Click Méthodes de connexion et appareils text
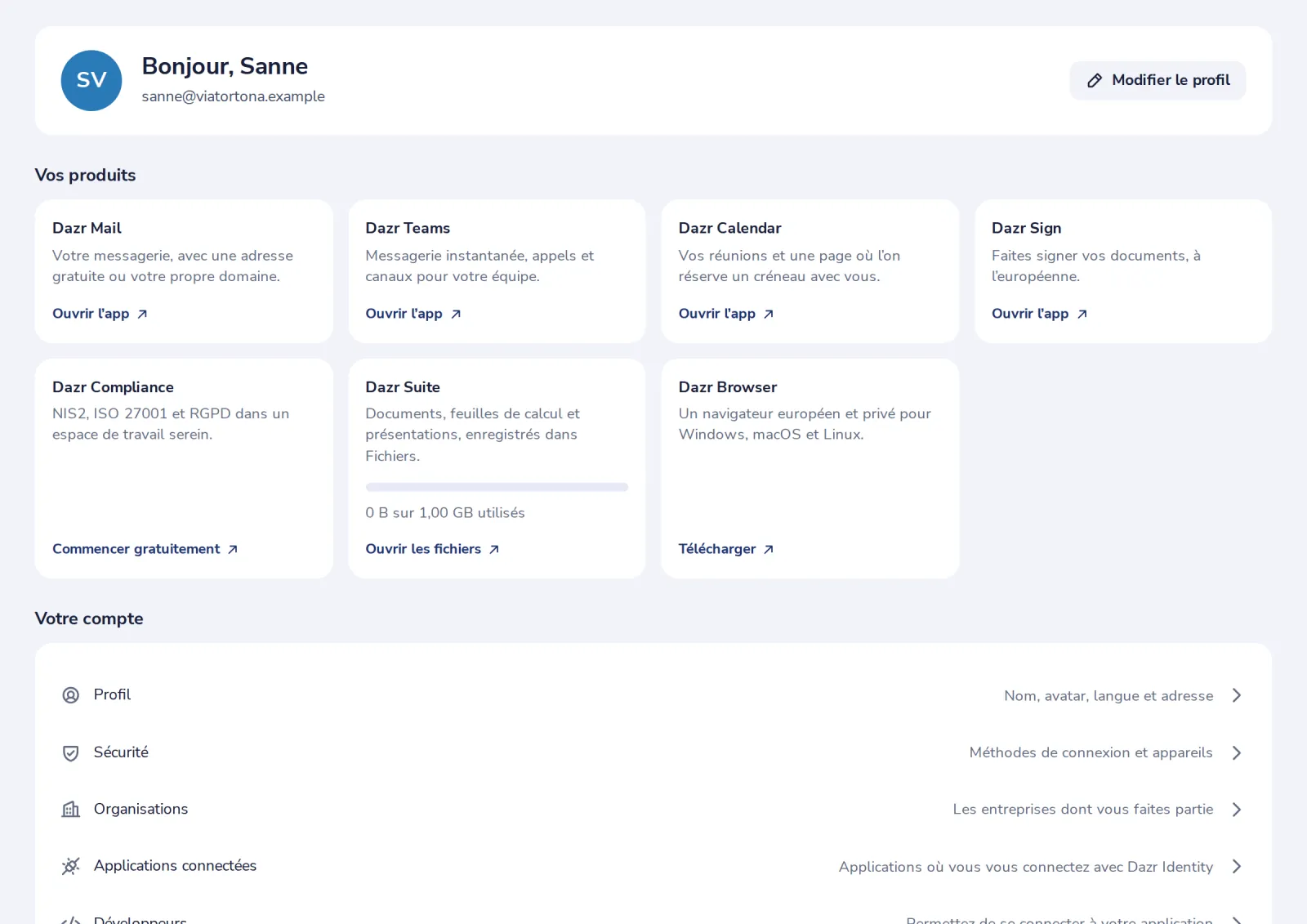Screen dimensions: 1307x924 click(1091, 752)
